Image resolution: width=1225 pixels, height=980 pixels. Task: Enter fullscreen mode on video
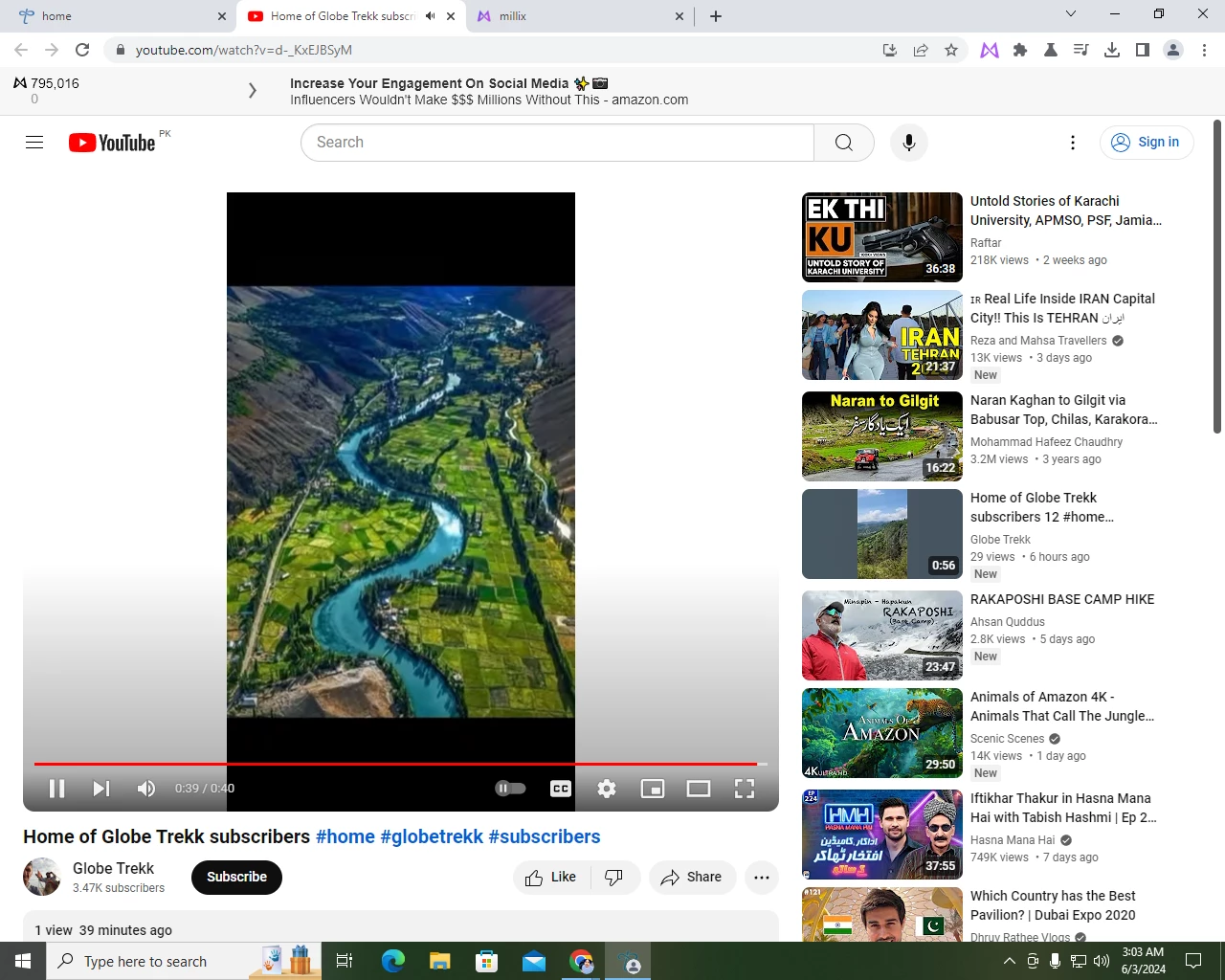[745, 789]
